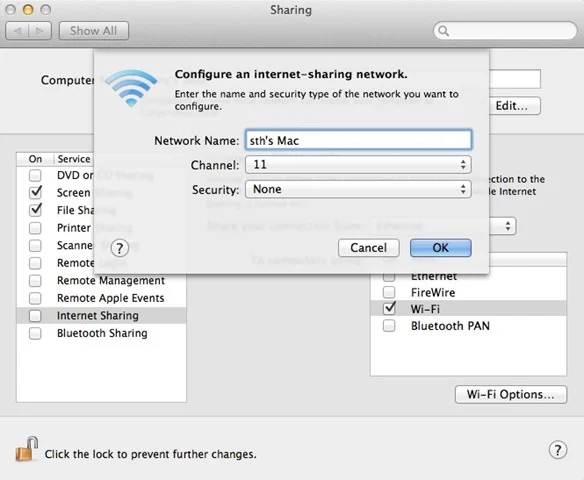Click the Show All button
Viewport: 584px width, 480px height.
[x=93, y=31]
